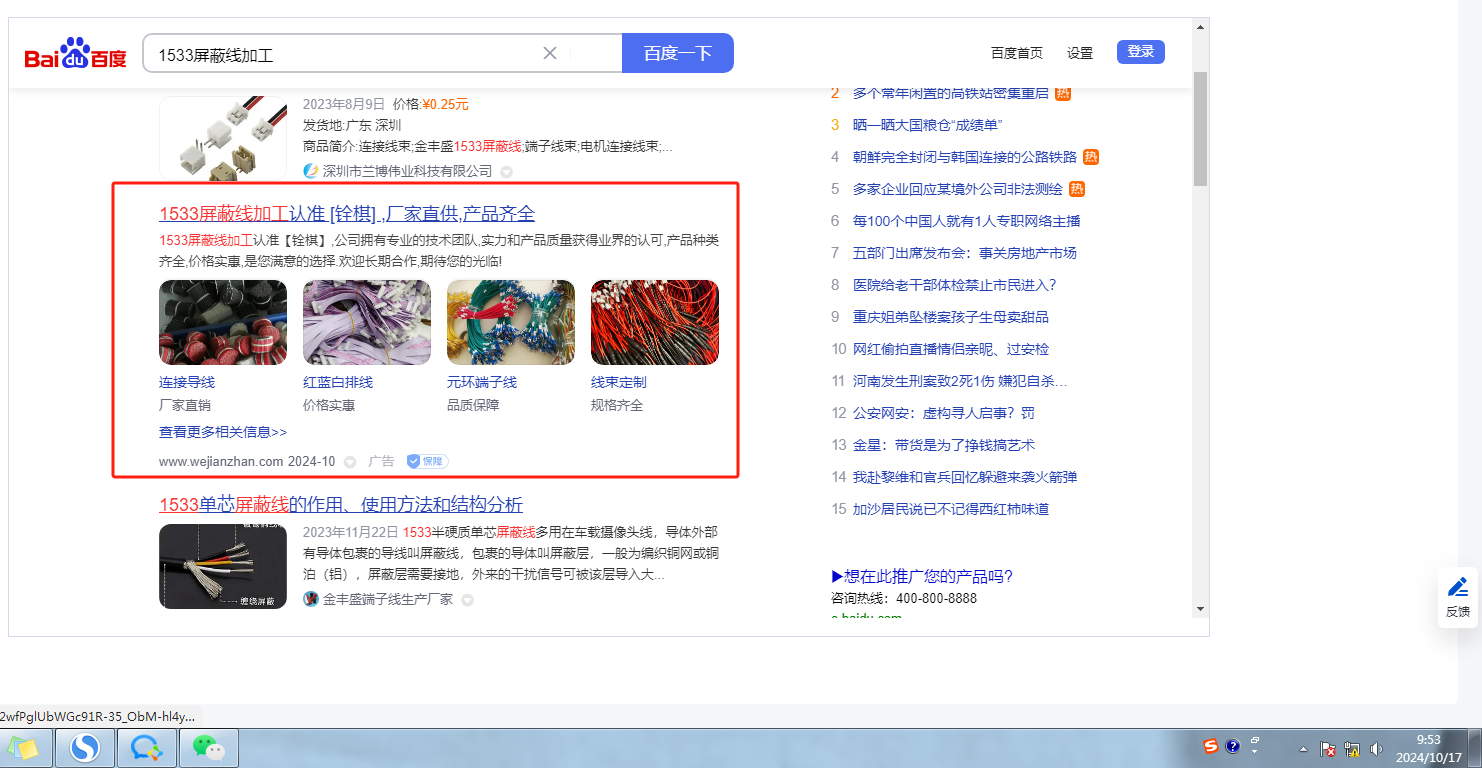The image size is (1482, 768).
Task: Show hidden tray icons arrow
Action: (1303, 749)
